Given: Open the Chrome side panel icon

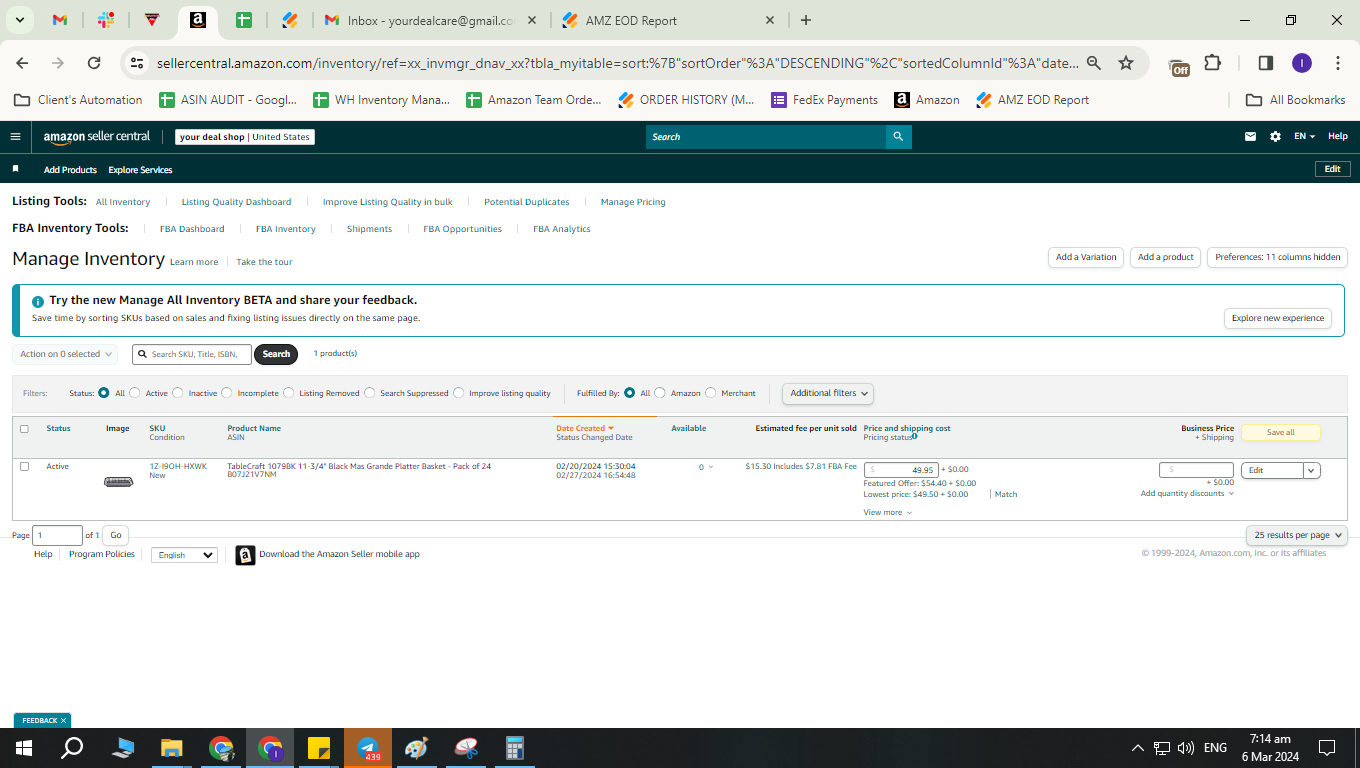Looking at the screenshot, I should pos(1265,63).
